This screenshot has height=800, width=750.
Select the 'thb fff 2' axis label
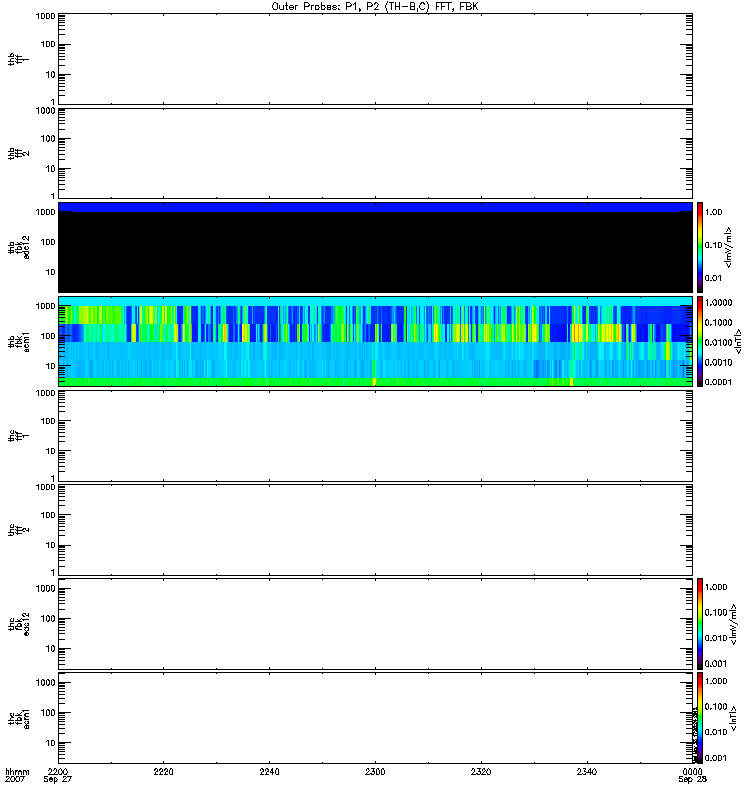18,153
